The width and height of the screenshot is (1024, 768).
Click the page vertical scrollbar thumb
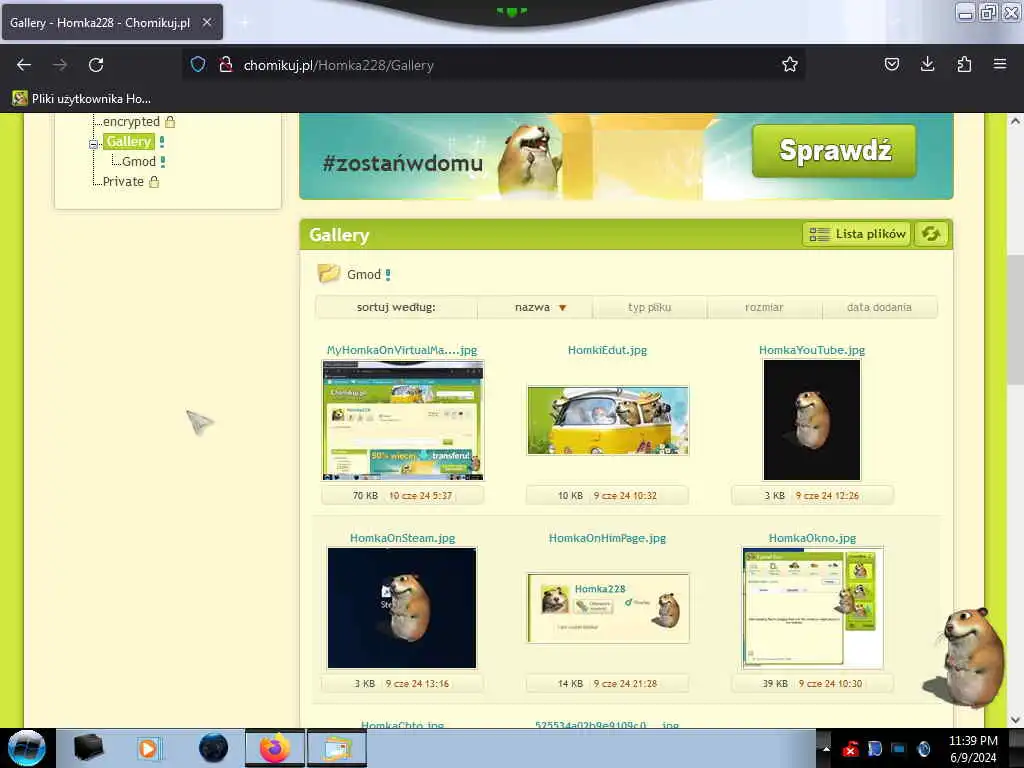[1015, 320]
